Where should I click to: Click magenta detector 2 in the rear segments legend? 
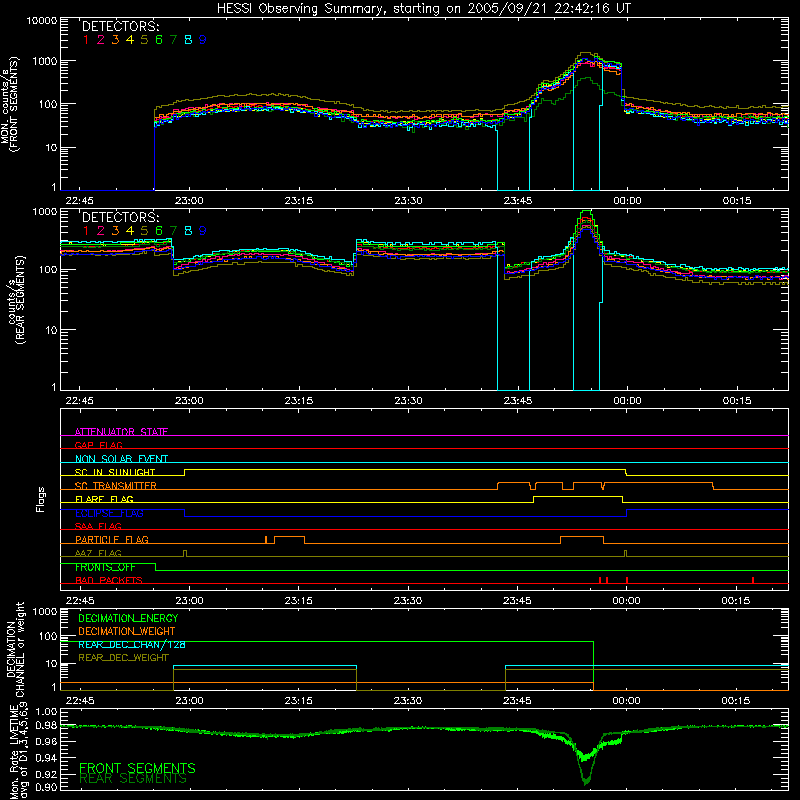click(101, 231)
